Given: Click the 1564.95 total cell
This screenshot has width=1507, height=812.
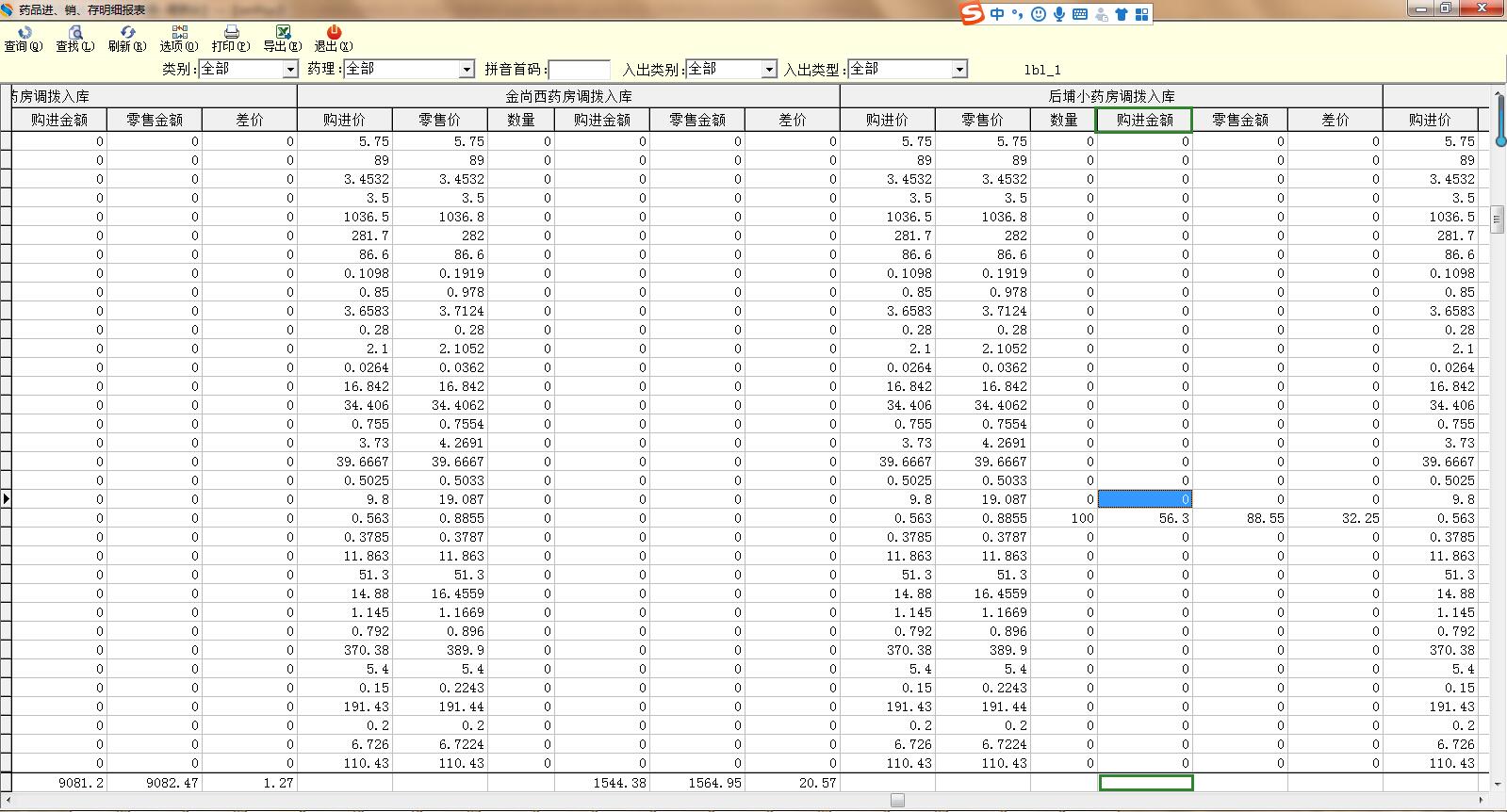Looking at the screenshot, I should point(696,783).
